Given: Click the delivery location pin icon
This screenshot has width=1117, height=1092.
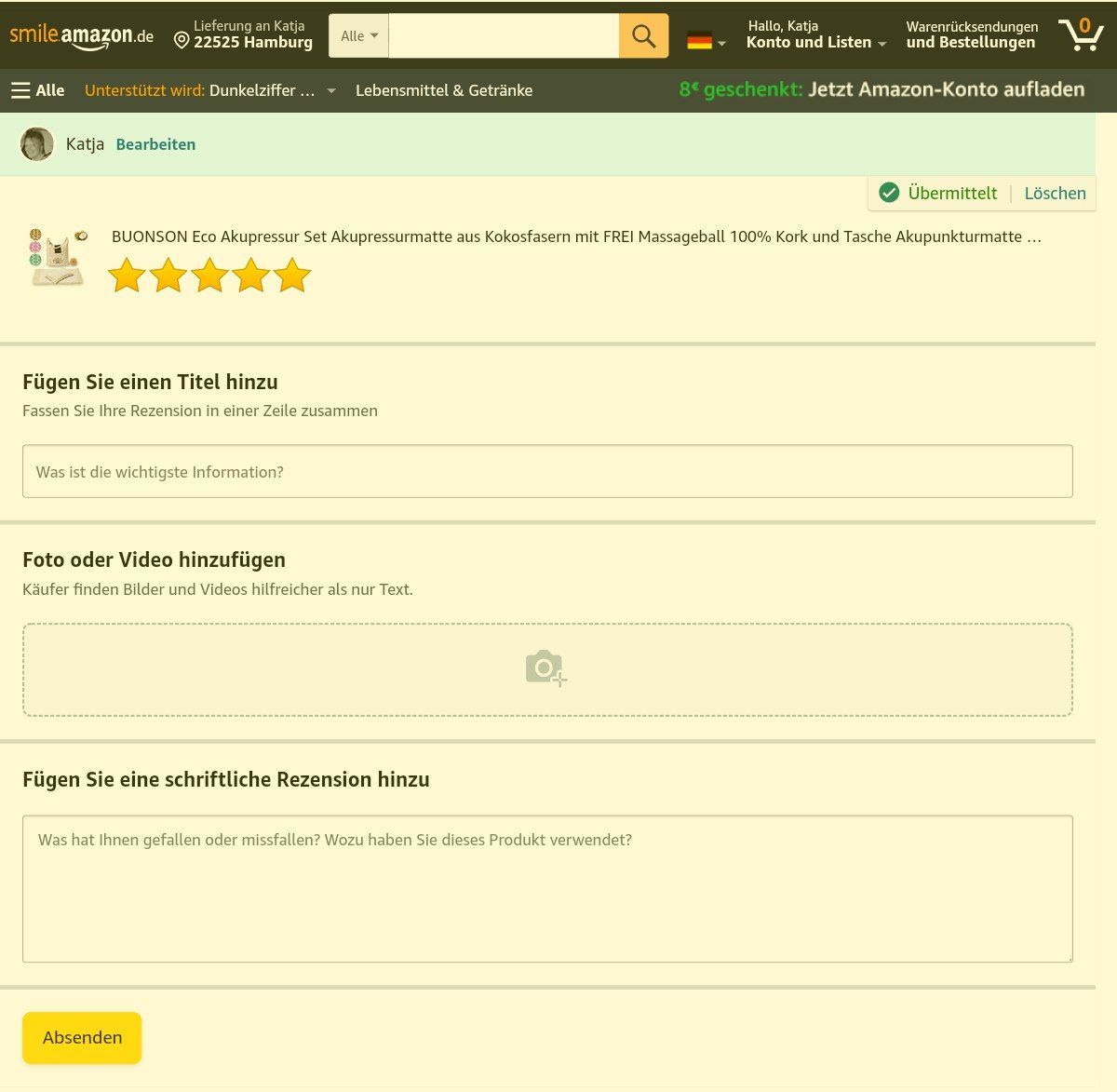Looking at the screenshot, I should 182,40.
